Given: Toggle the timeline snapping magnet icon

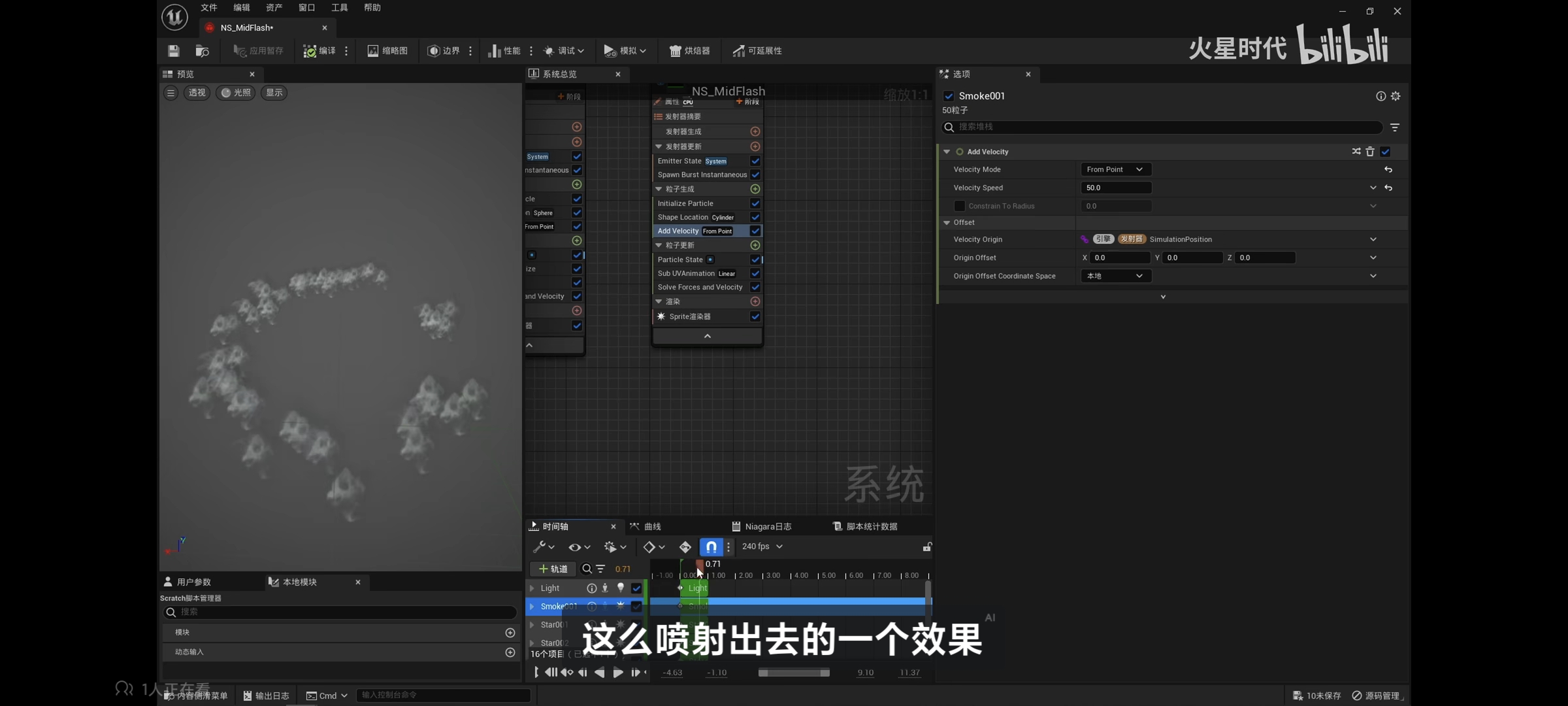Looking at the screenshot, I should [711, 546].
